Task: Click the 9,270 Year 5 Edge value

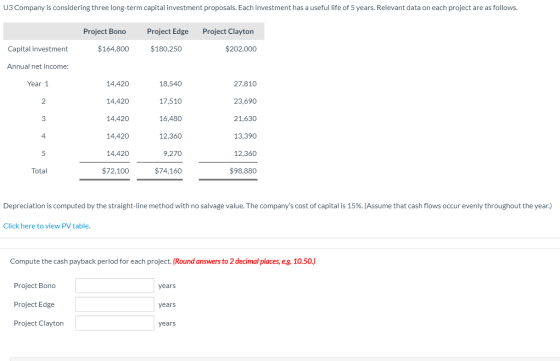Action: point(172,154)
